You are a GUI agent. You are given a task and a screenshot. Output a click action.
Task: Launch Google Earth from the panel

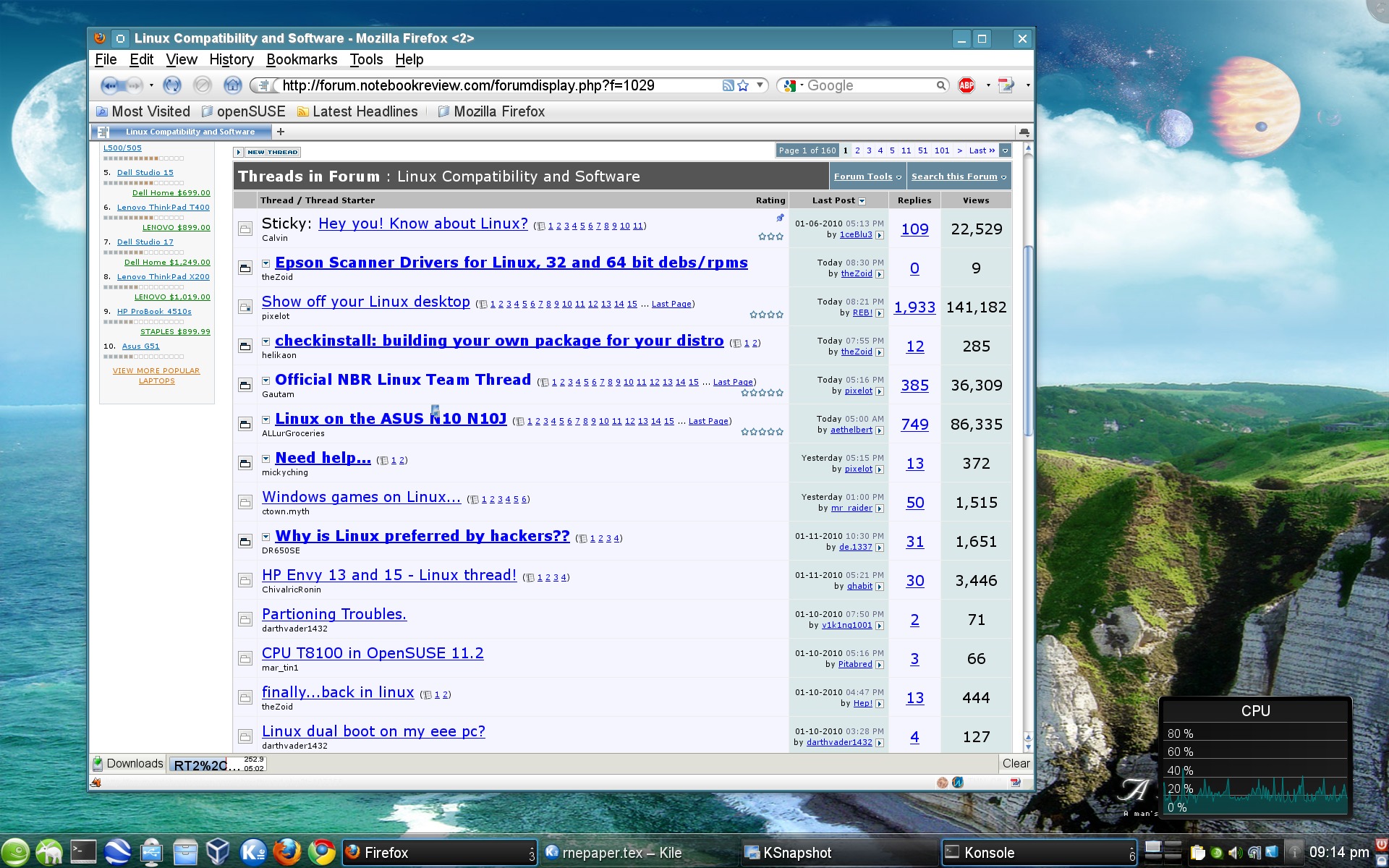(x=117, y=852)
